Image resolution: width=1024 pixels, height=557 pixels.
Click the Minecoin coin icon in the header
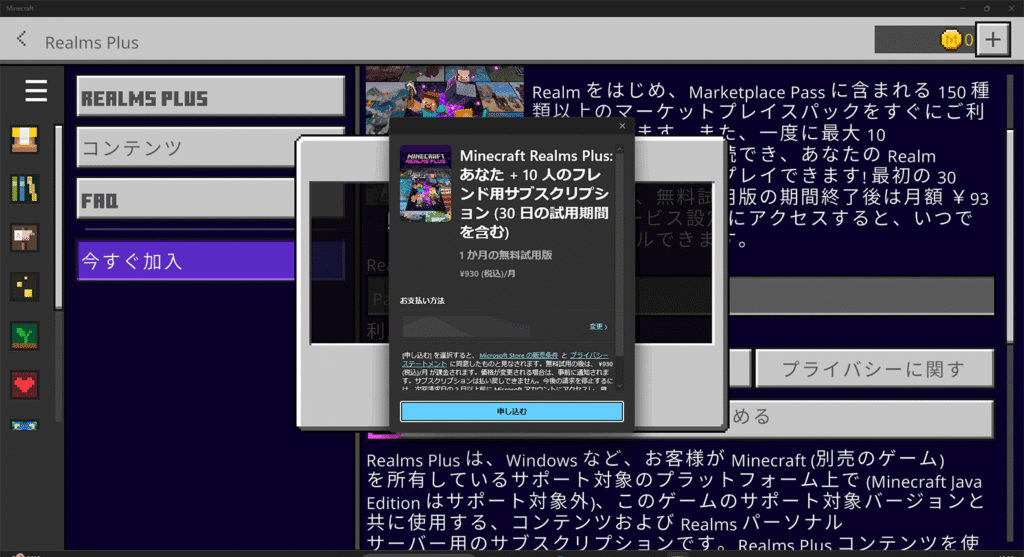point(951,40)
